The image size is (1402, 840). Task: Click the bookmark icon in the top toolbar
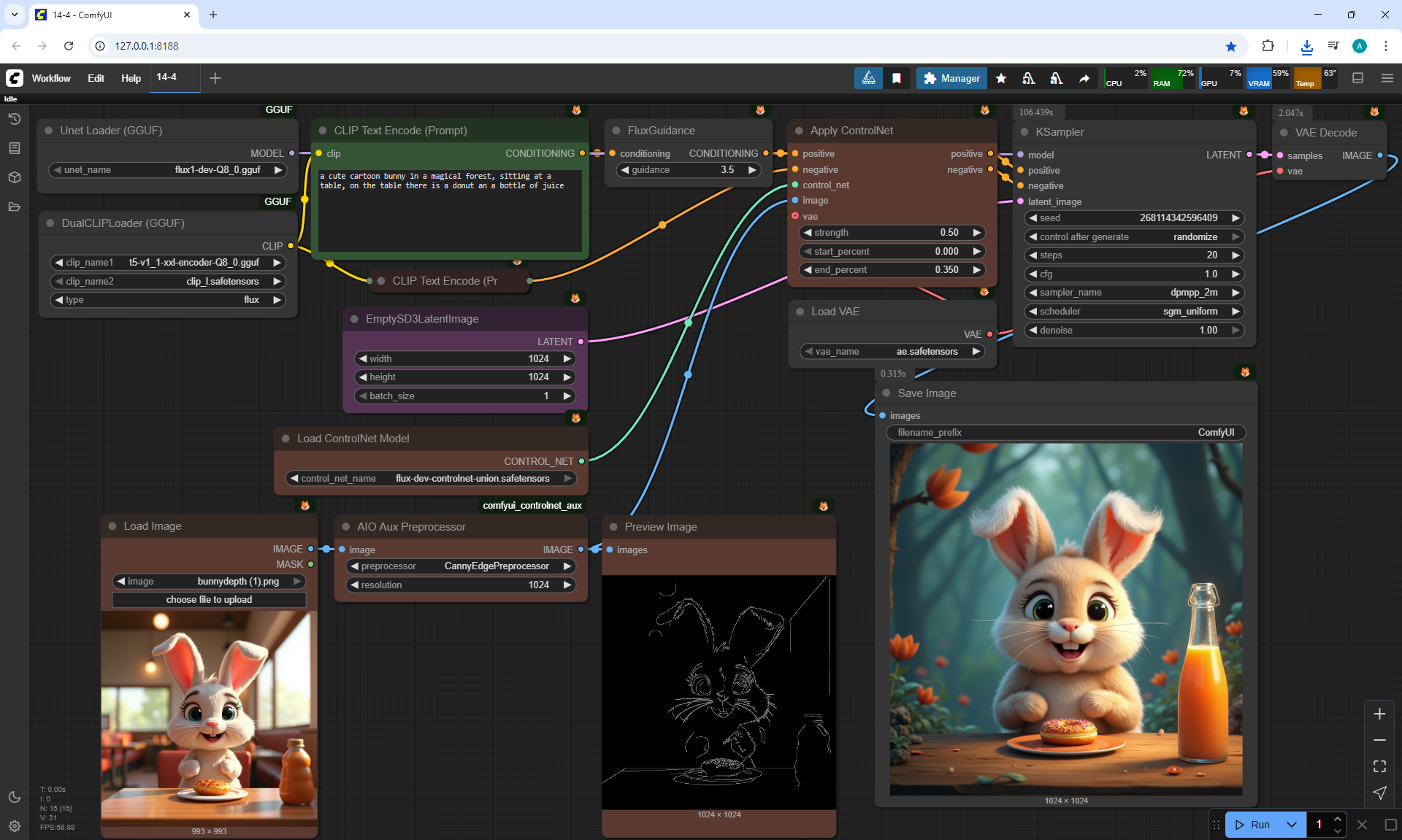[x=897, y=78]
